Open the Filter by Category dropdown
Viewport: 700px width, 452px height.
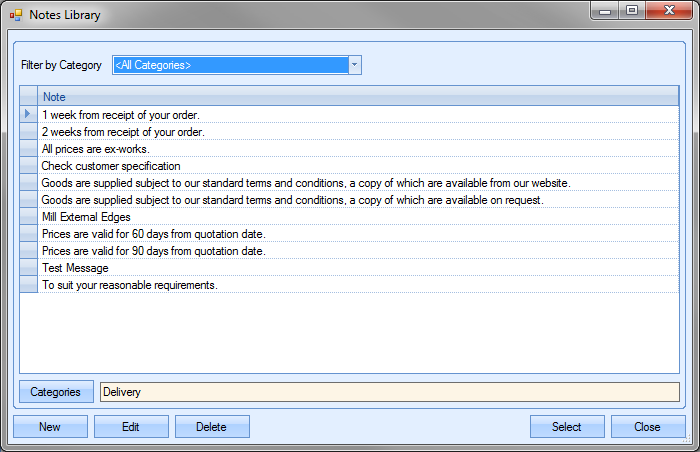(x=354, y=65)
